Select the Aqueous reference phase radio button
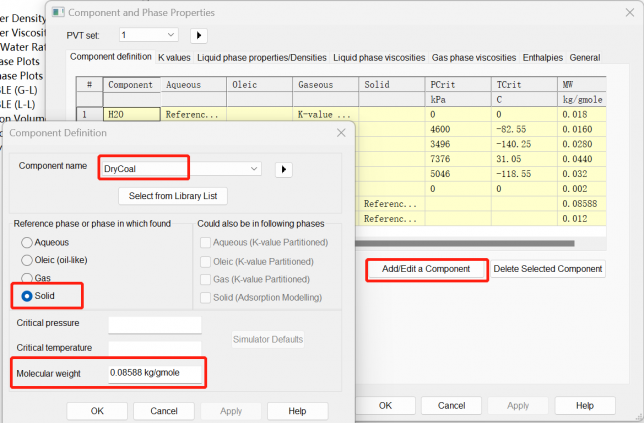644x423 pixels. point(27,242)
